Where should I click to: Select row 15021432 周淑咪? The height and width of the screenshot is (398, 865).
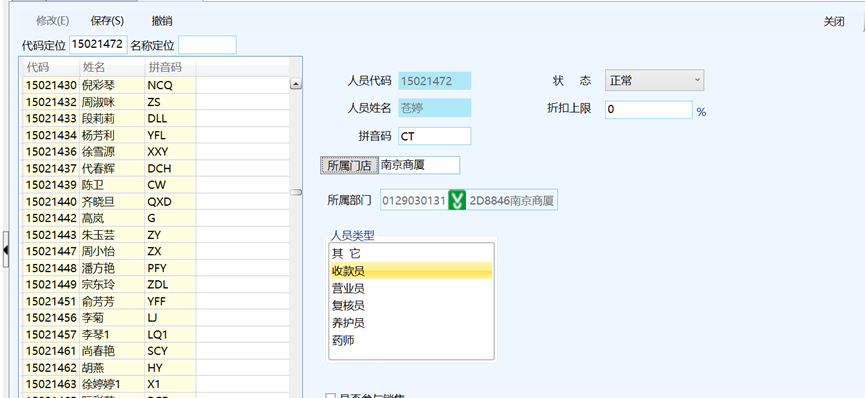click(156, 102)
